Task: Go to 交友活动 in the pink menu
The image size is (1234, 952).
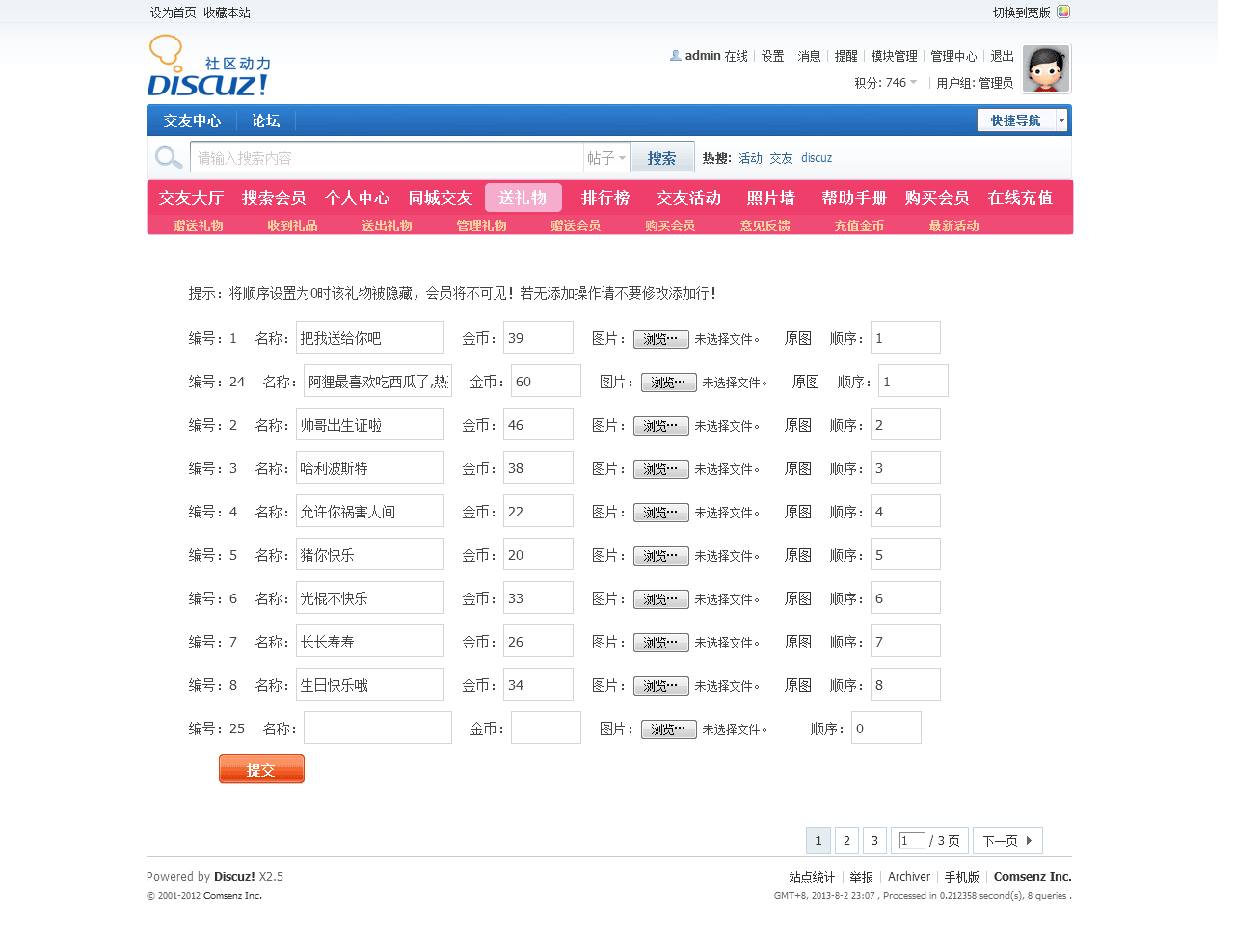Action: 688,198
